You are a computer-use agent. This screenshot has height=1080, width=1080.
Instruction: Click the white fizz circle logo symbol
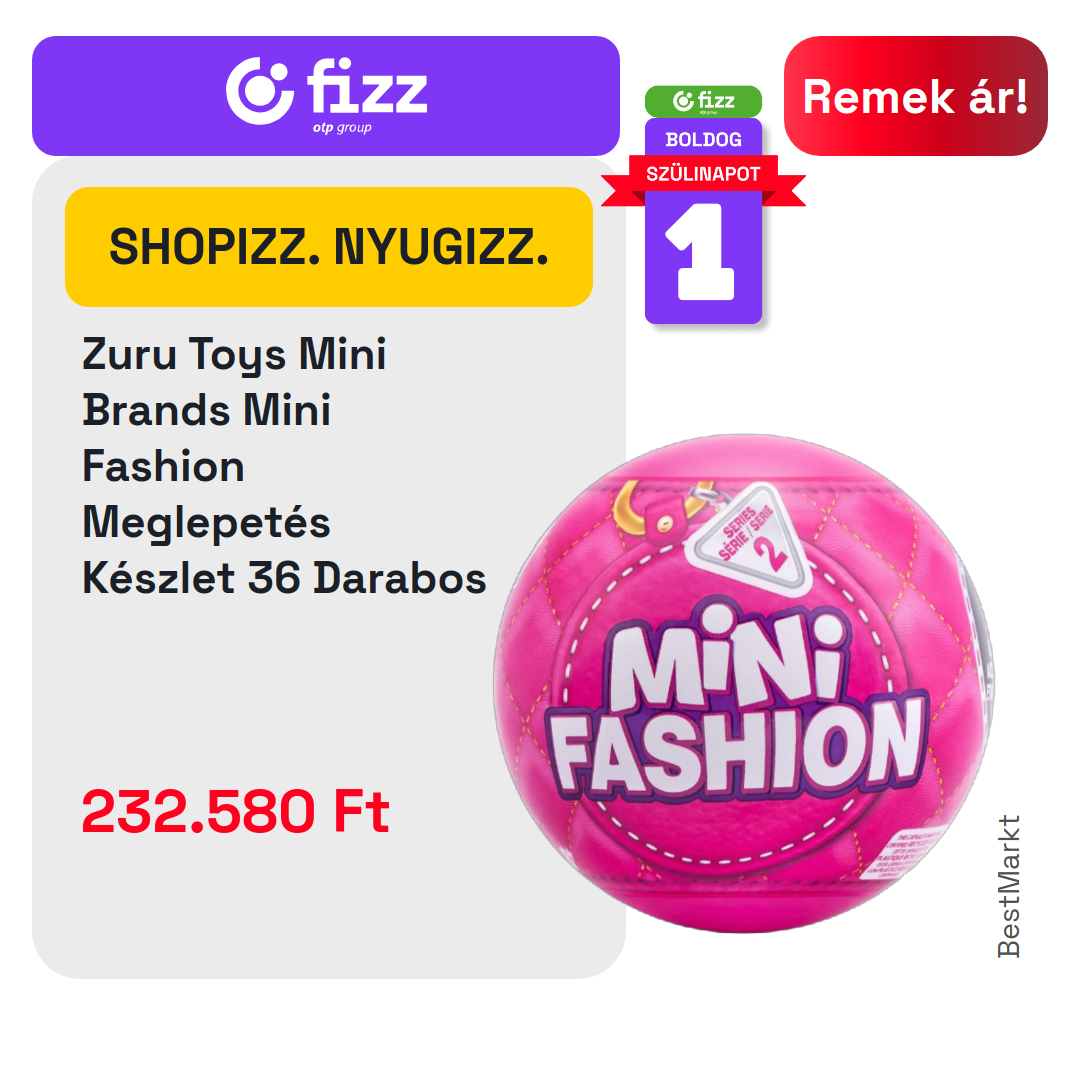pos(260,91)
